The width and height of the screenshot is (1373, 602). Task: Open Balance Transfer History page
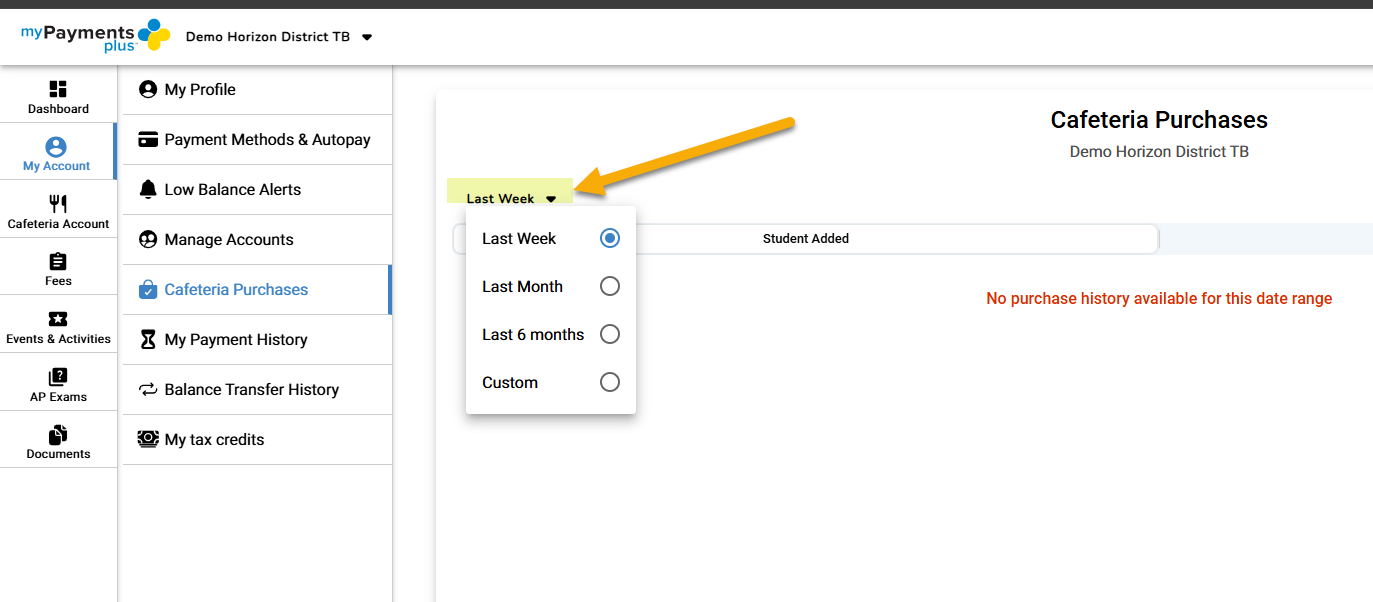tap(251, 390)
